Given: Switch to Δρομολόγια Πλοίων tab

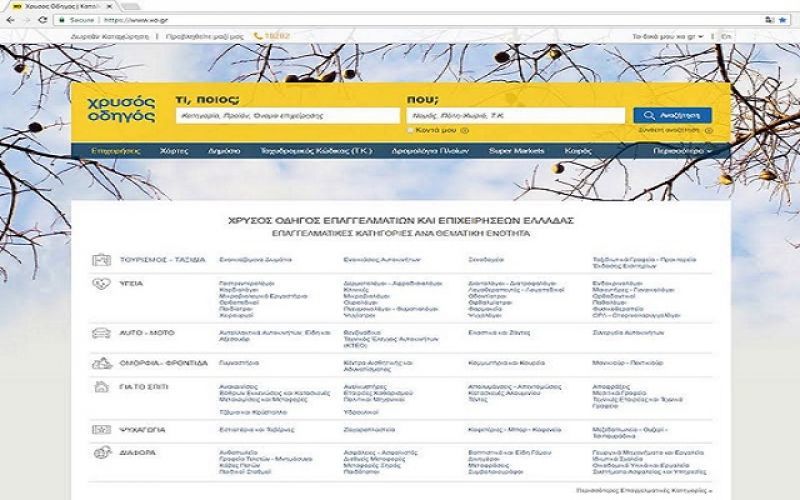Looking at the screenshot, I should click(x=430, y=151).
